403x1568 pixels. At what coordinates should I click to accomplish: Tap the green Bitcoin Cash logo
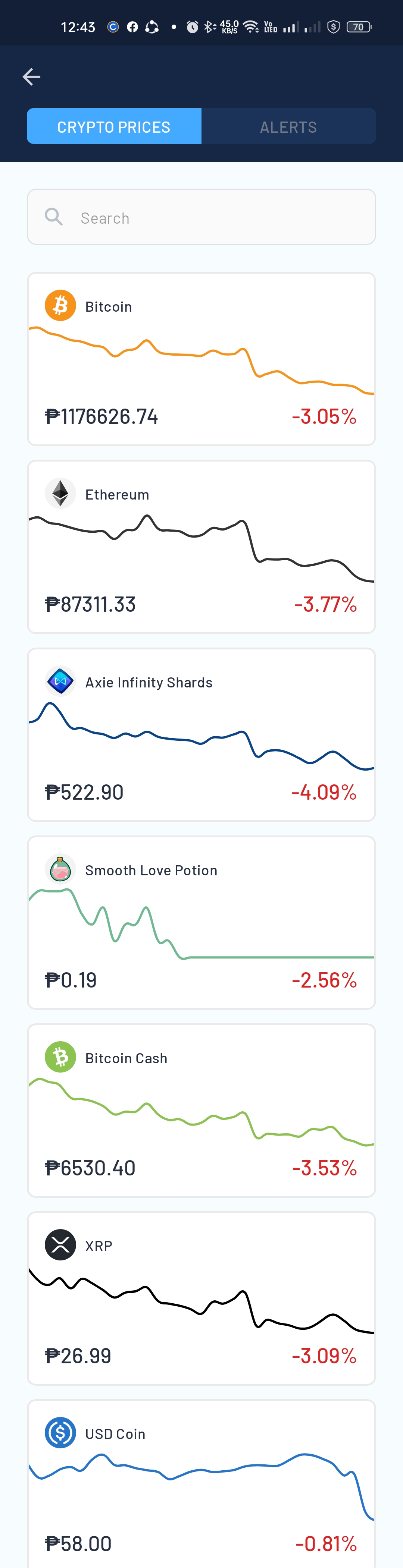click(x=60, y=1057)
